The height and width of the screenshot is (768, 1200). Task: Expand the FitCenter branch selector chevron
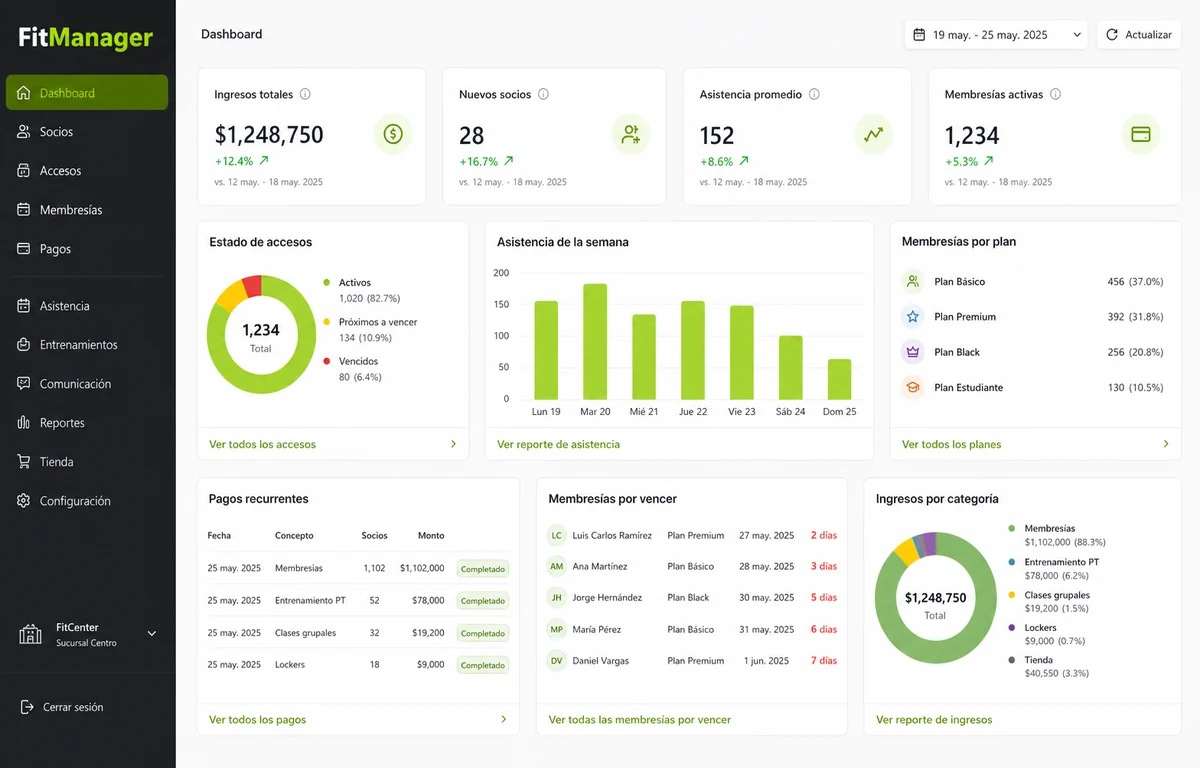tap(152, 633)
